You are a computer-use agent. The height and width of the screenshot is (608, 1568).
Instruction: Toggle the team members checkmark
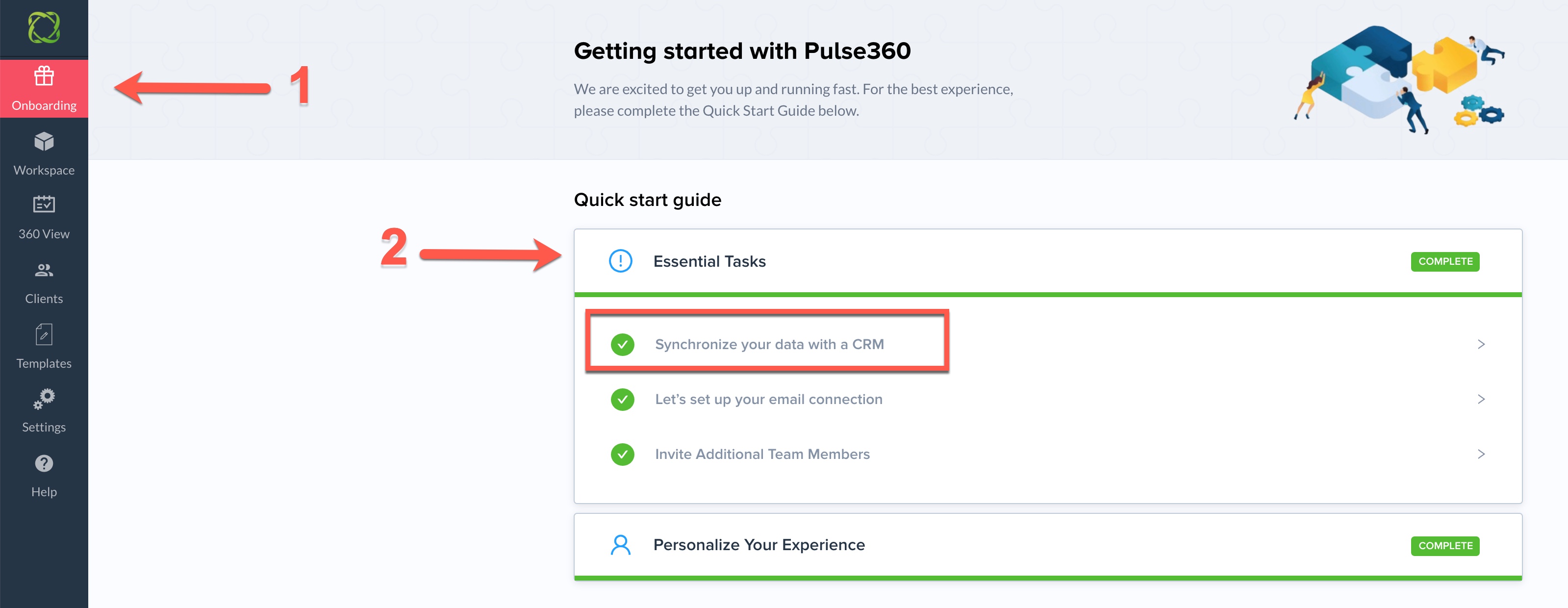pos(622,454)
